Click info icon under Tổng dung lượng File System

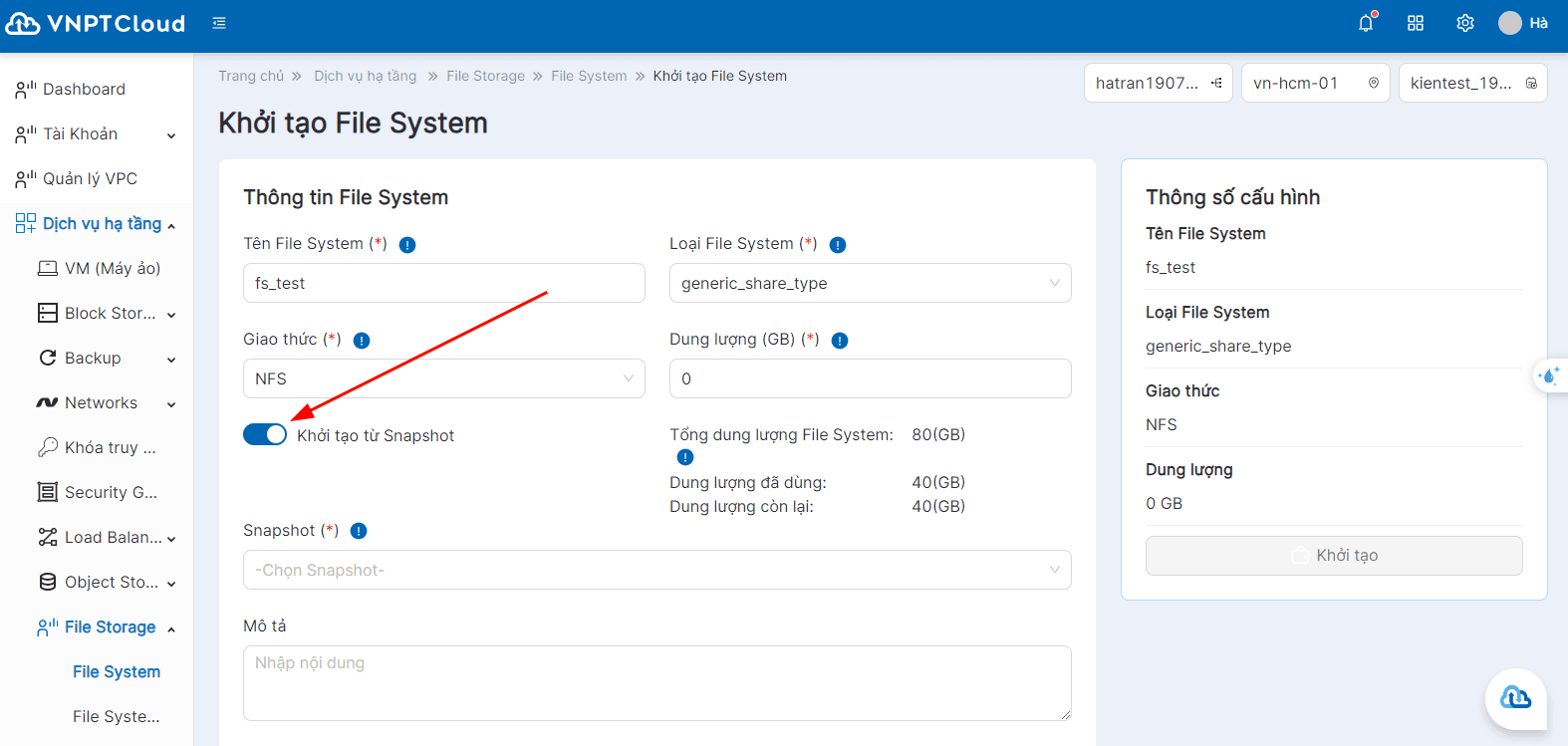(x=685, y=457)
